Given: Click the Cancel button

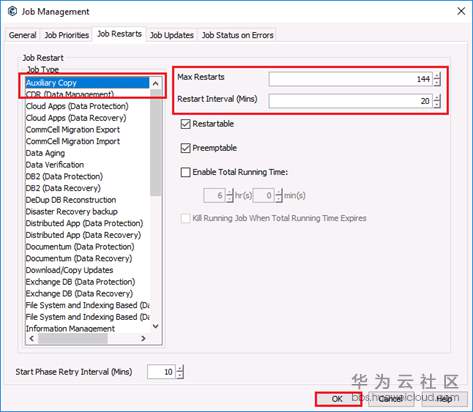Looking at the screenshot, I should click(x=391, y=399).
